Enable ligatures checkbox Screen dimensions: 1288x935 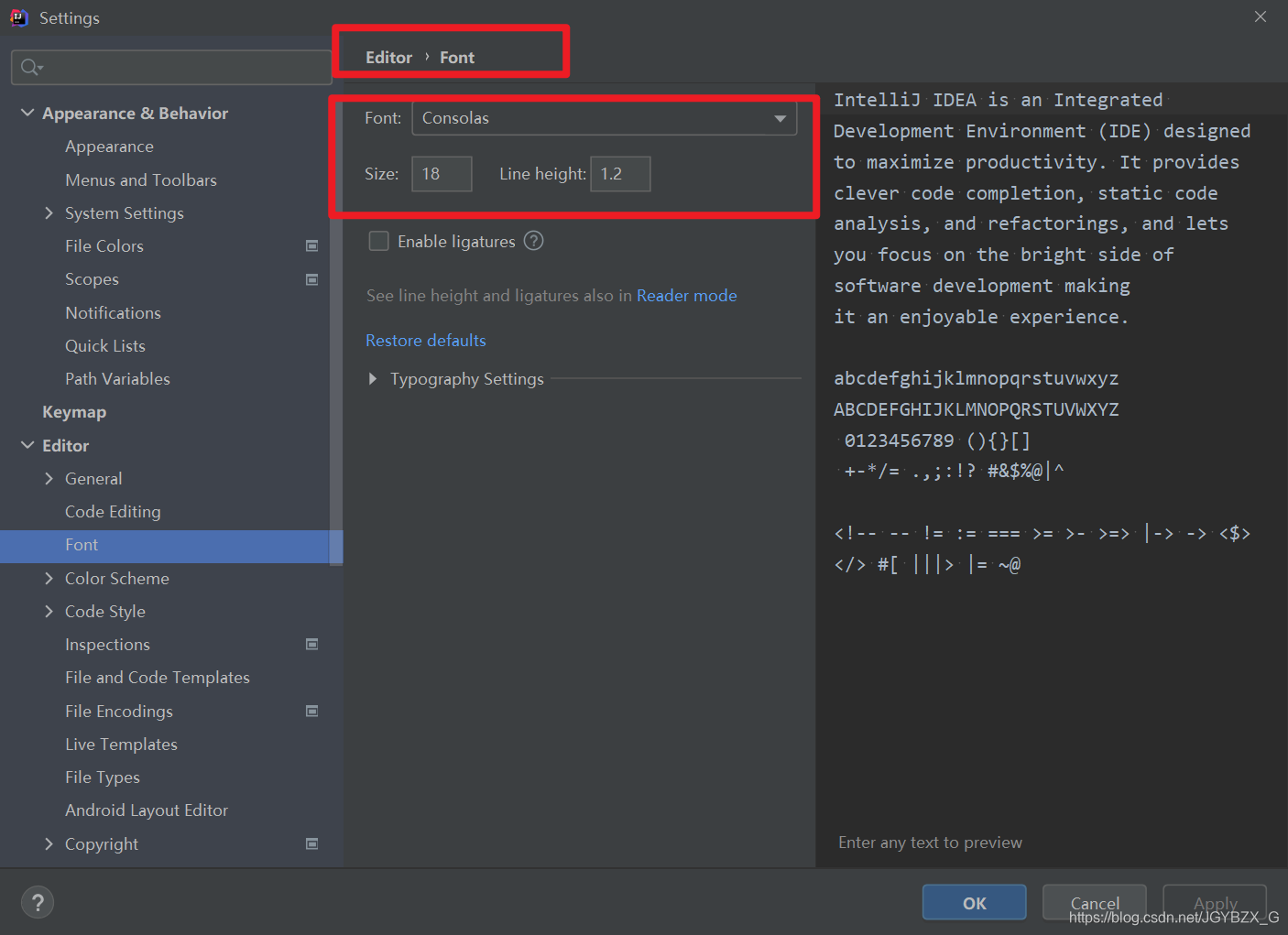pyautogui.click(x=378, y=241)
